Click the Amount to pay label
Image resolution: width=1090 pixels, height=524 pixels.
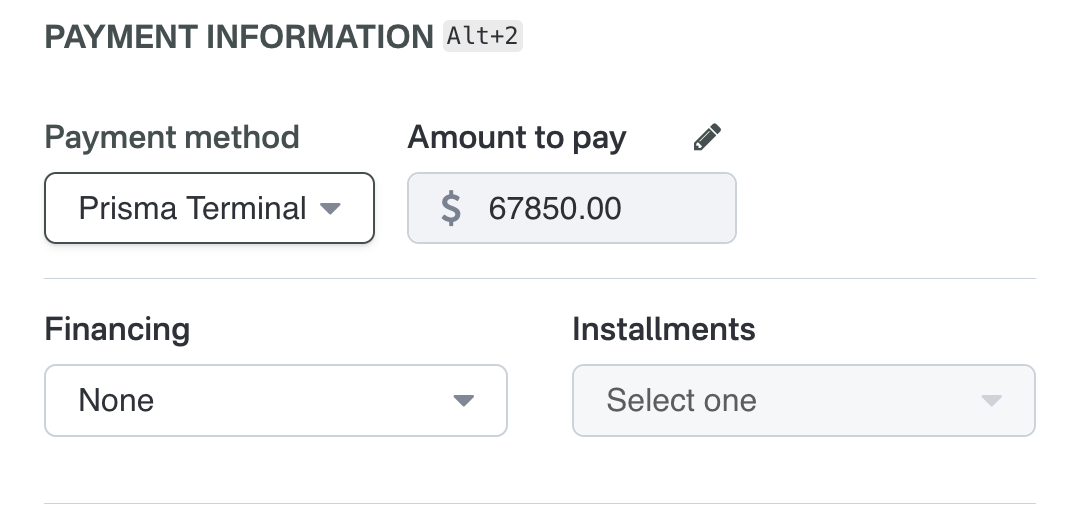pyautogui.click(x=516, y=137)
